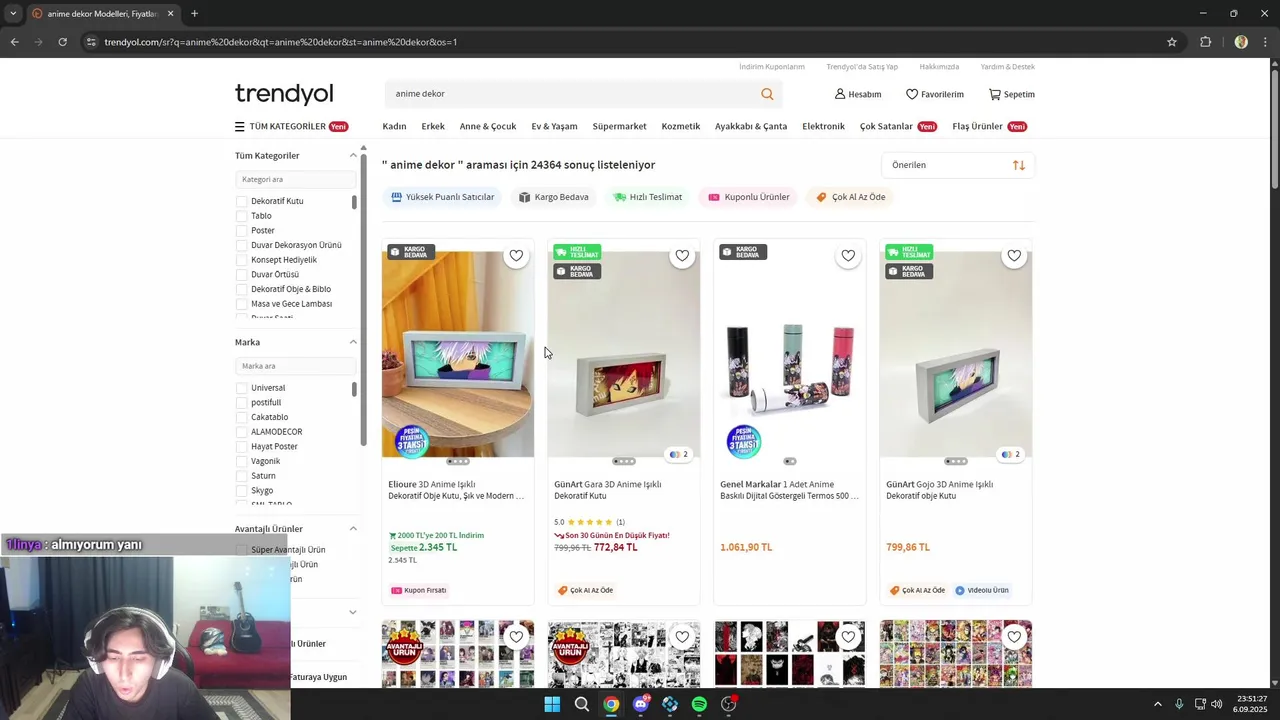Click the Kategori ara search field
Screen dimensions: 1280x720
coord(295,179)
